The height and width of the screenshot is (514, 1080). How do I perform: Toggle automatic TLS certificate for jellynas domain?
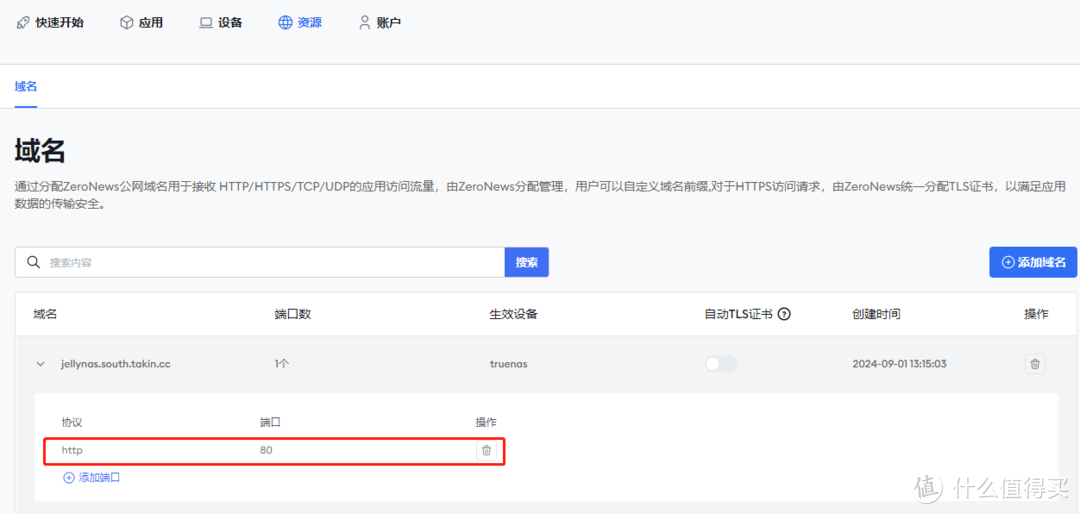tap(720, 364)
